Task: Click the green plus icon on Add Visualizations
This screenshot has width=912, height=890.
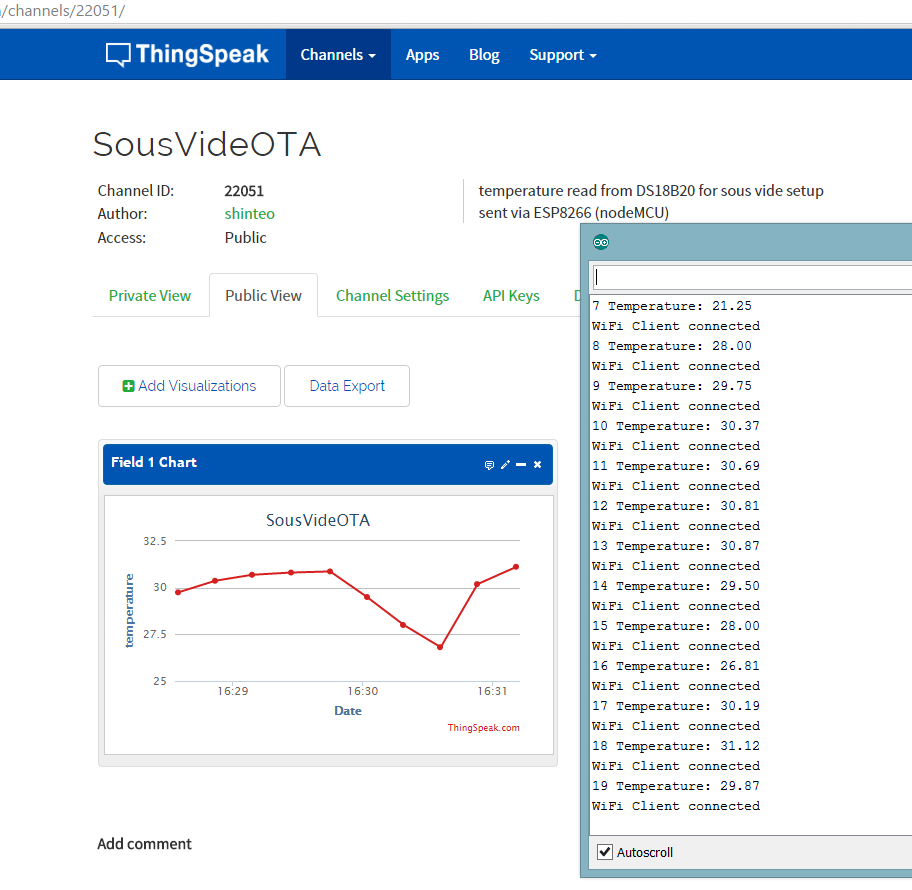Action: coord(128,386)
